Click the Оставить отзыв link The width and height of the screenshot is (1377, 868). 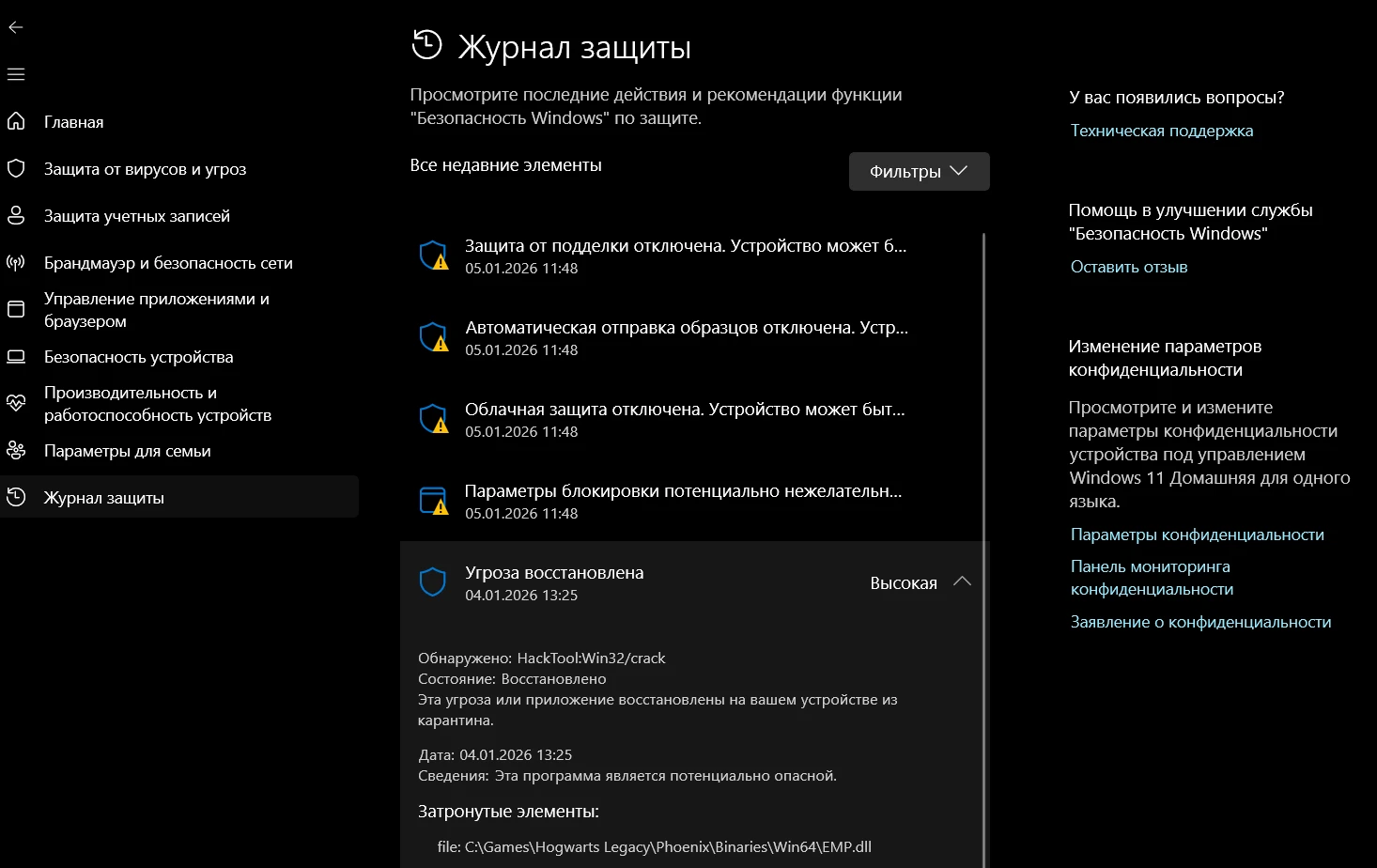click(1128, 267)
